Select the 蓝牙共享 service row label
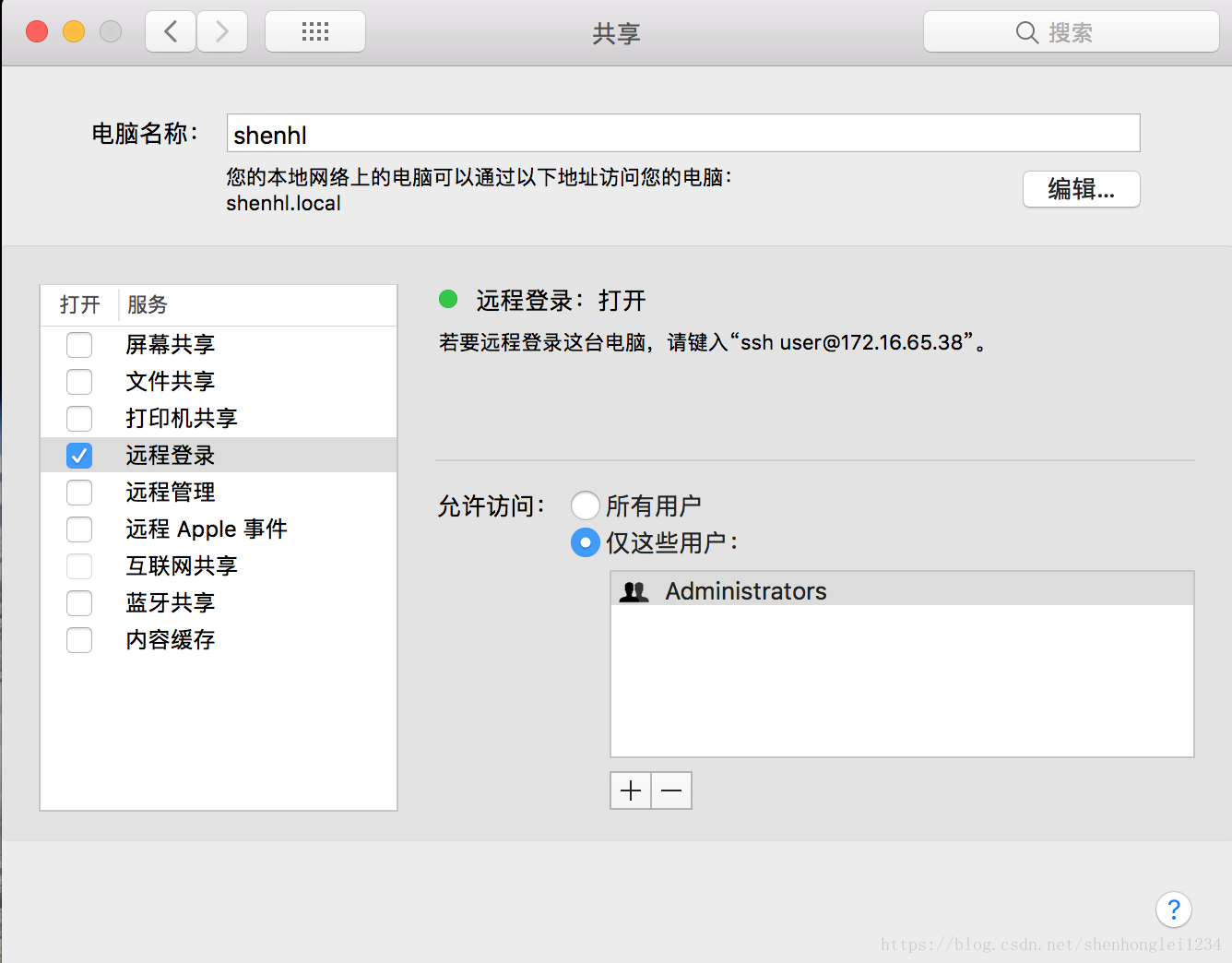The image size is (1232, 963). [171, 603]
